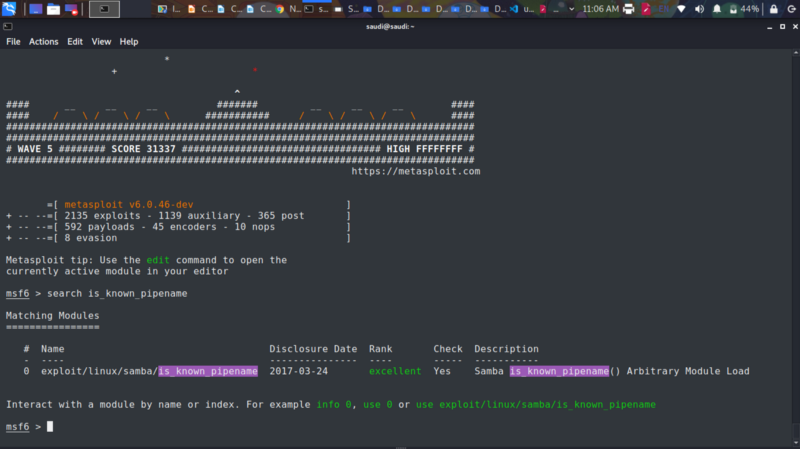Image resolution: width=800 pixels, height=449 pixels.
Task: Close the saudi@saudi terminal window
Action: [795, 27]
